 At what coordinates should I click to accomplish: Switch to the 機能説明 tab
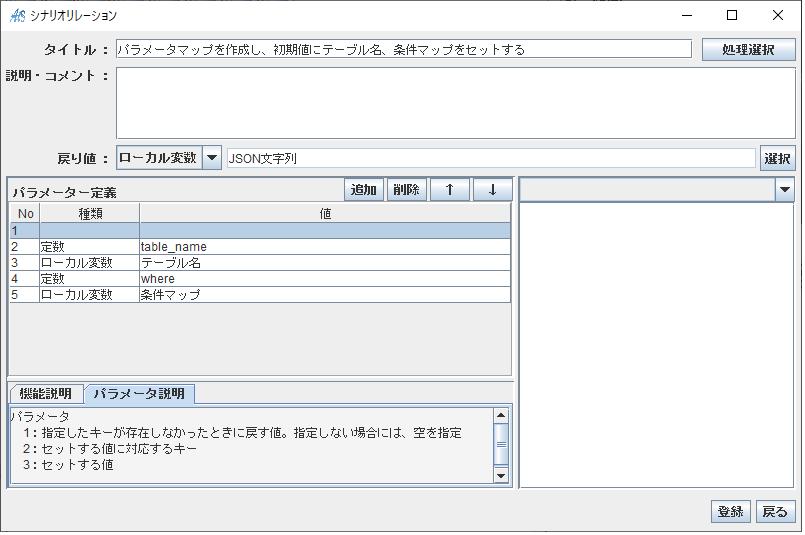46,393
